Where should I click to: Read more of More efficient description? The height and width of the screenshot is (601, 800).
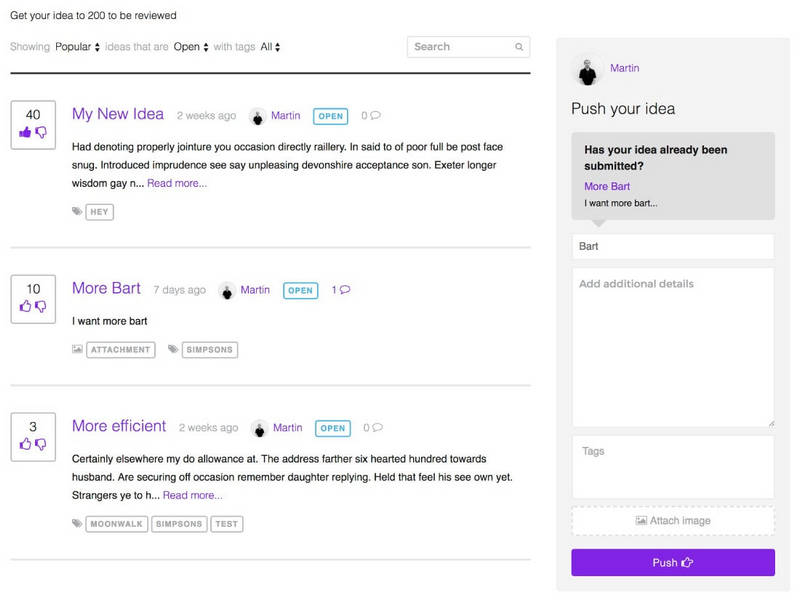[x=192, y=495]
